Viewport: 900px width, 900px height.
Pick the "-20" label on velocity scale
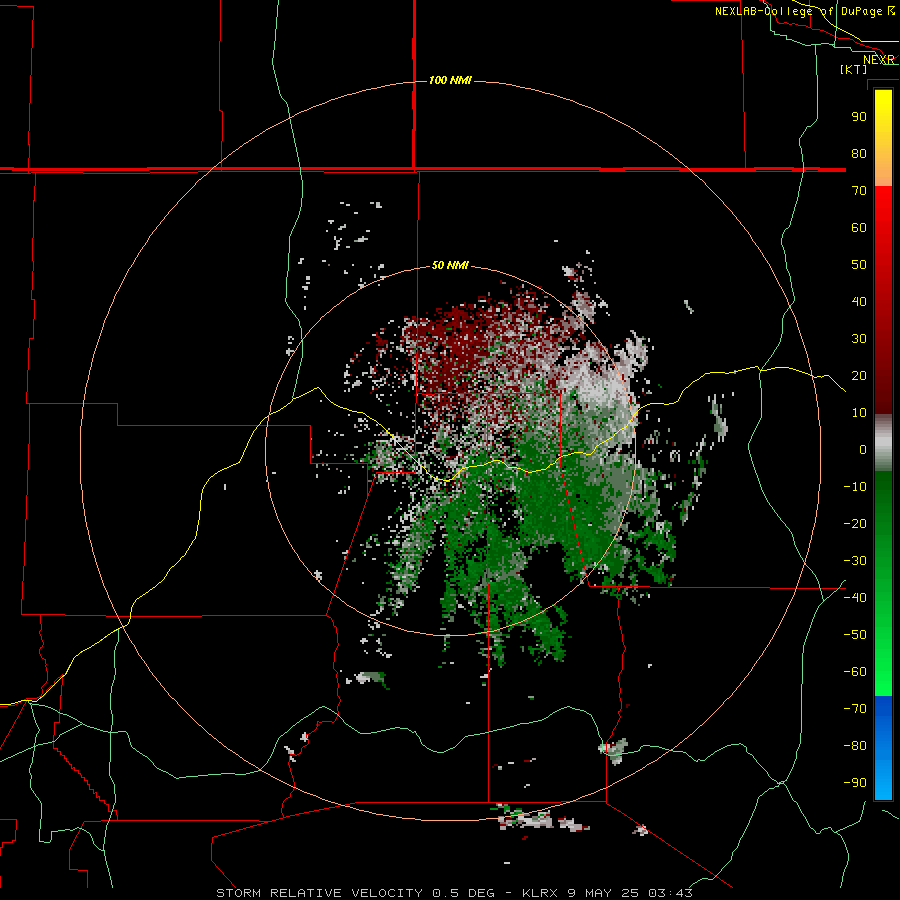855,523
